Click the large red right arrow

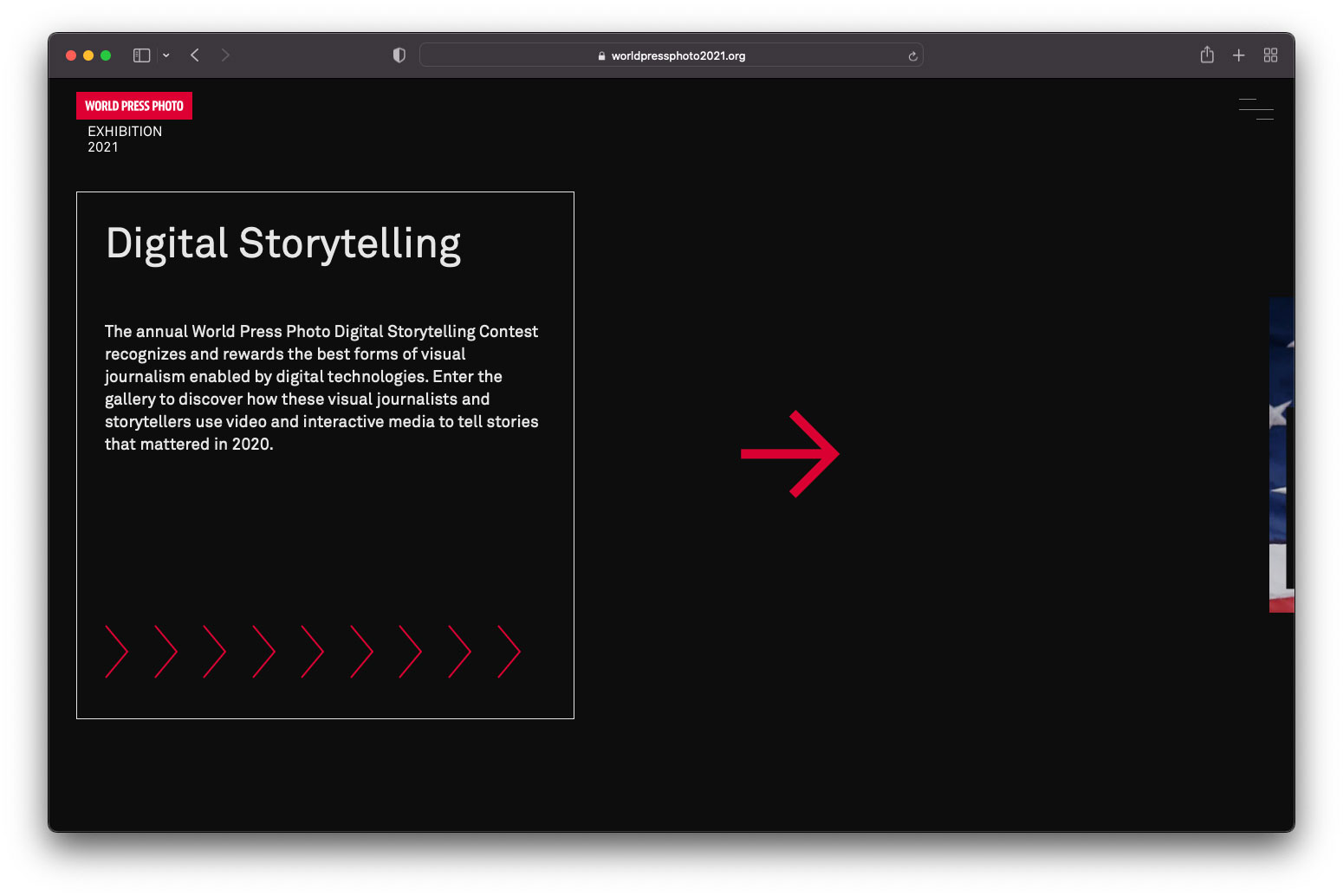click(790, 454)
